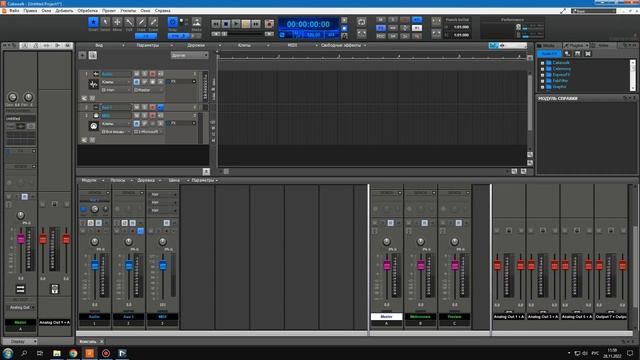
Task: Arm MIDI track 3 for recording
Action: pyautogui.click(x=153, y=116)
